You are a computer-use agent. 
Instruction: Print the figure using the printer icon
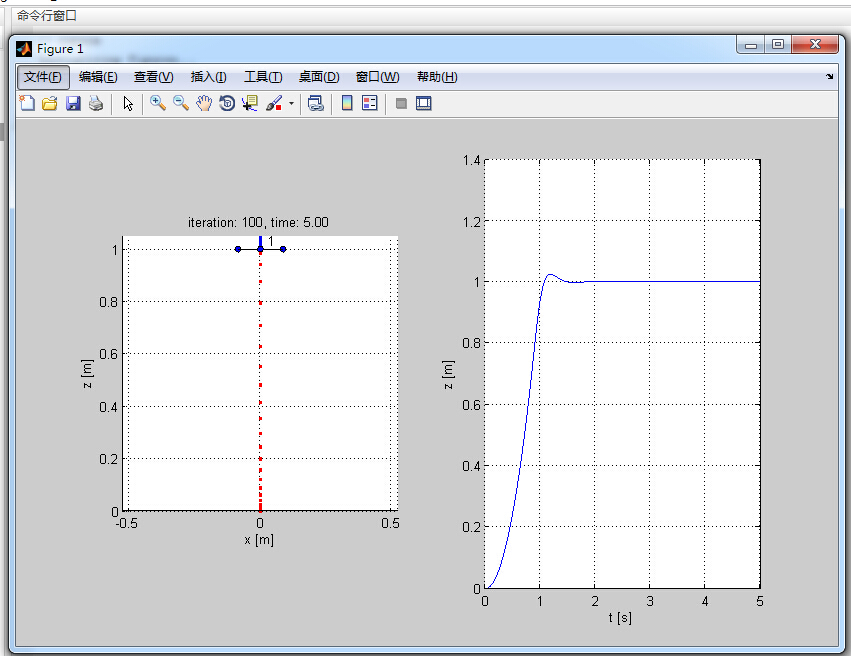tap(96, 103)
